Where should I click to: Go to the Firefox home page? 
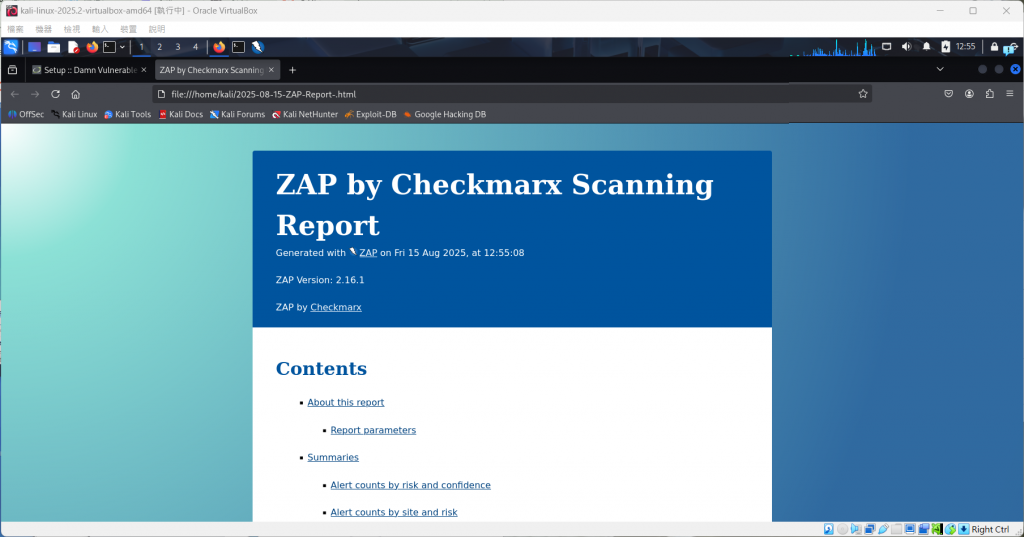tap(76, 94)
